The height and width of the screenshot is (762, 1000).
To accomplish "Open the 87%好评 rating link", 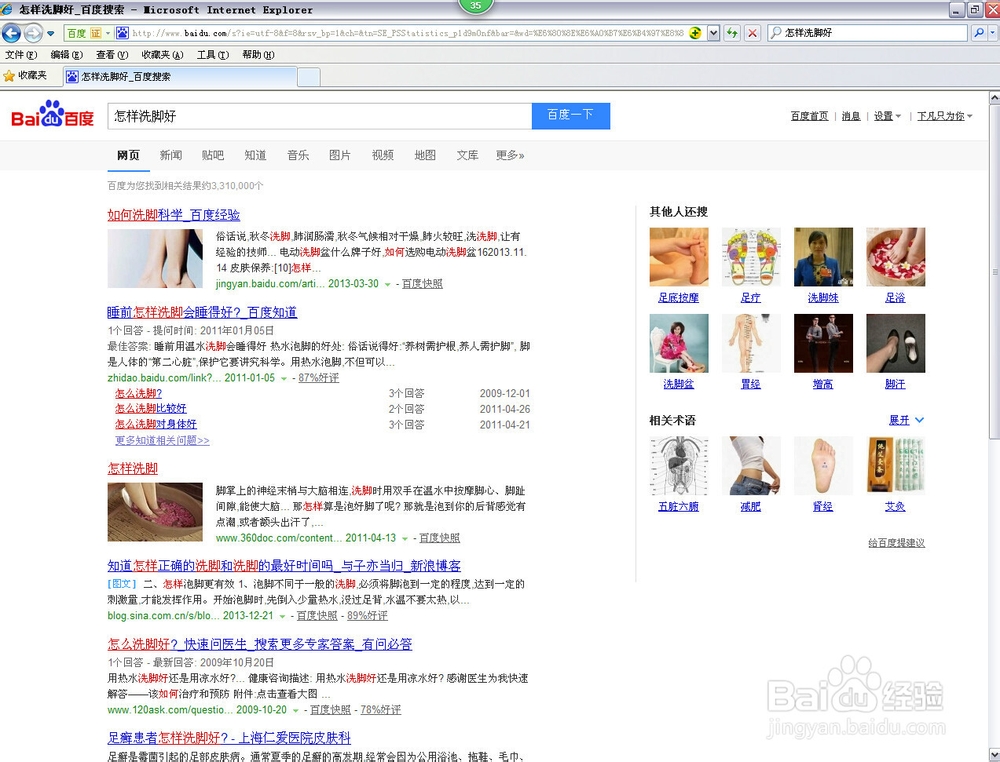I will (318, 377).
